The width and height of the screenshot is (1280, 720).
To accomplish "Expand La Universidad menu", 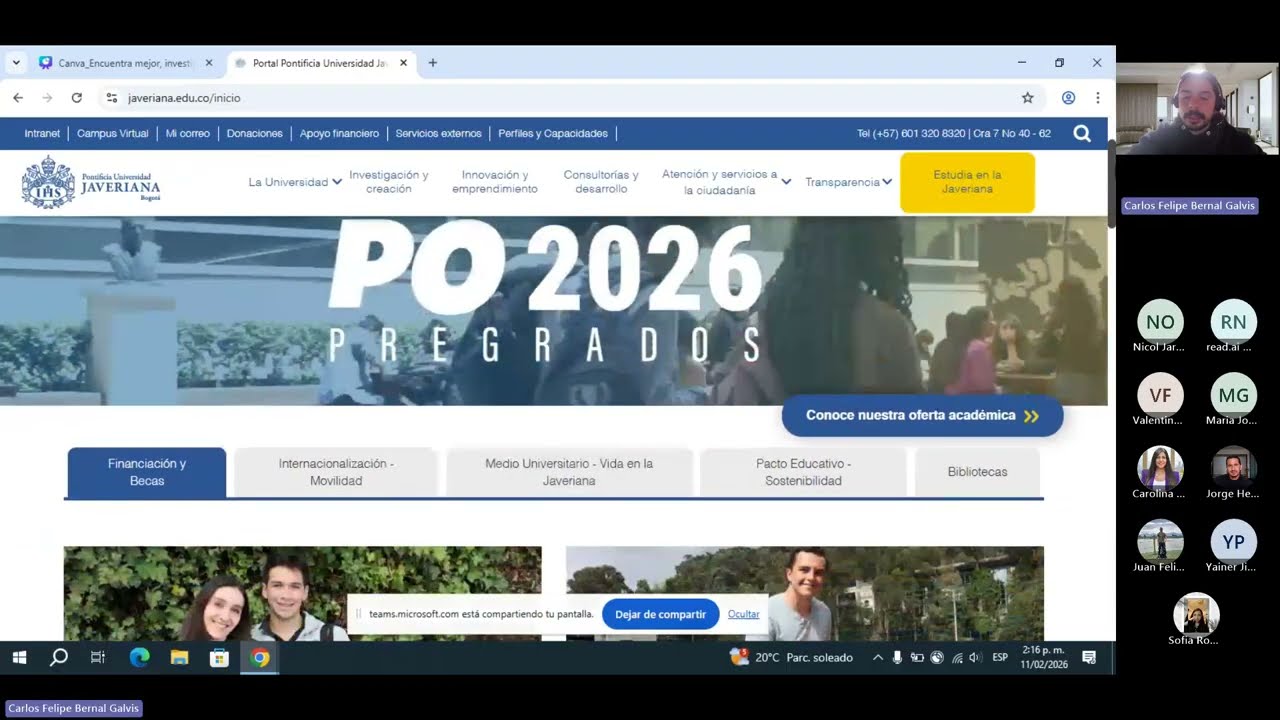I will [295, 182].
